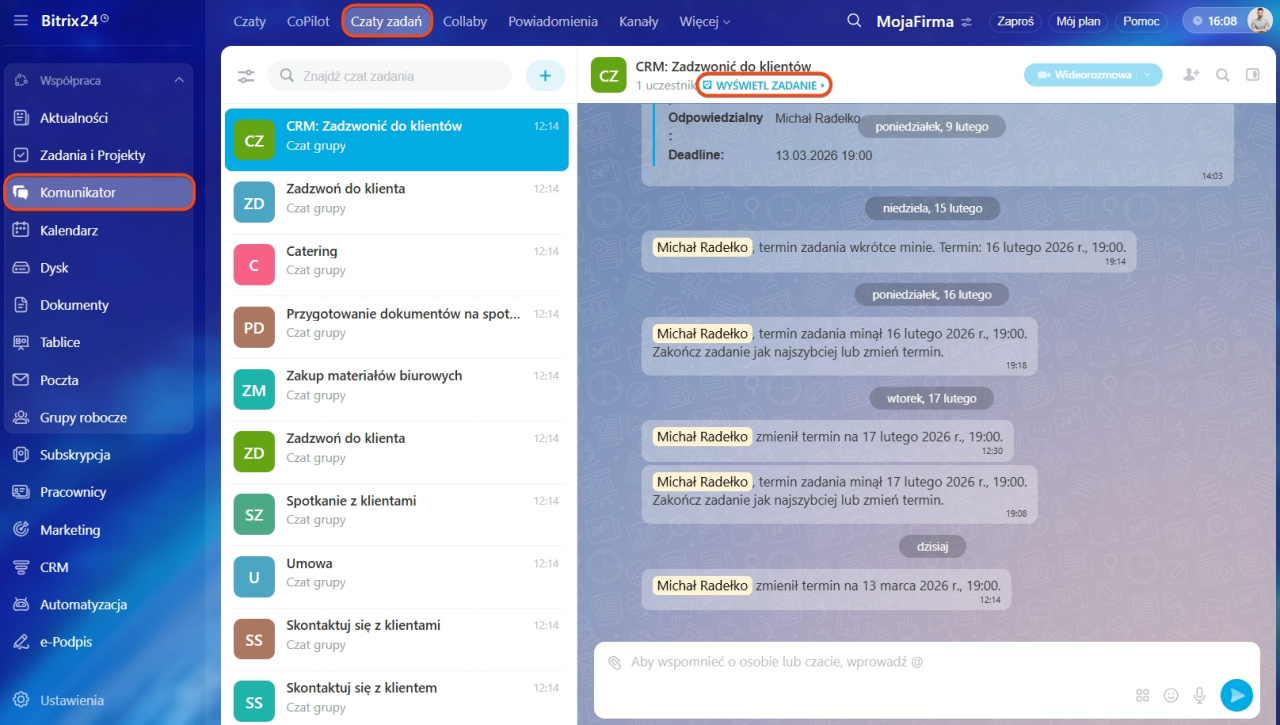The image size is (1280, 725).
Task: Switch to the Kanały tab
Action: point(639,21)
